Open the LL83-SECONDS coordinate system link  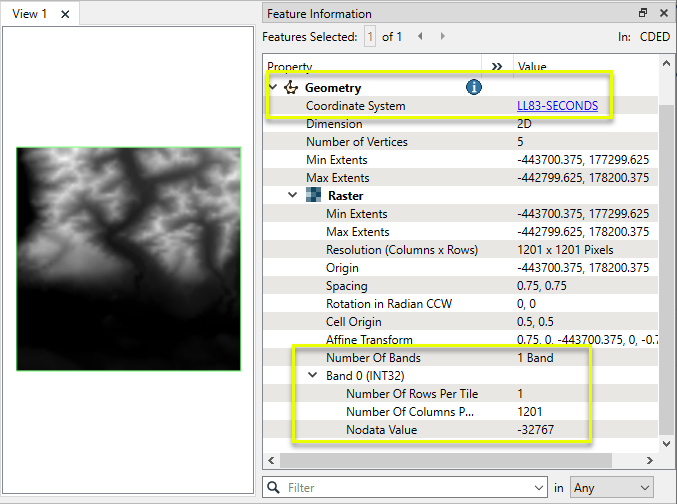(x=557, y=106)
